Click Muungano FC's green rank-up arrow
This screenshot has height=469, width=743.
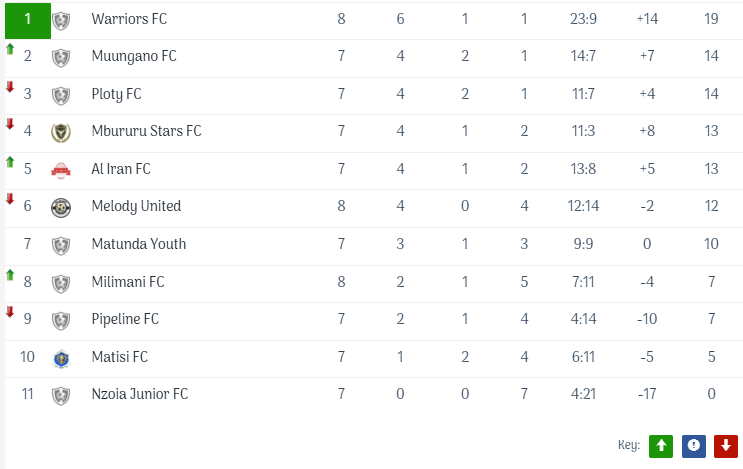click(x=10, y=49)
